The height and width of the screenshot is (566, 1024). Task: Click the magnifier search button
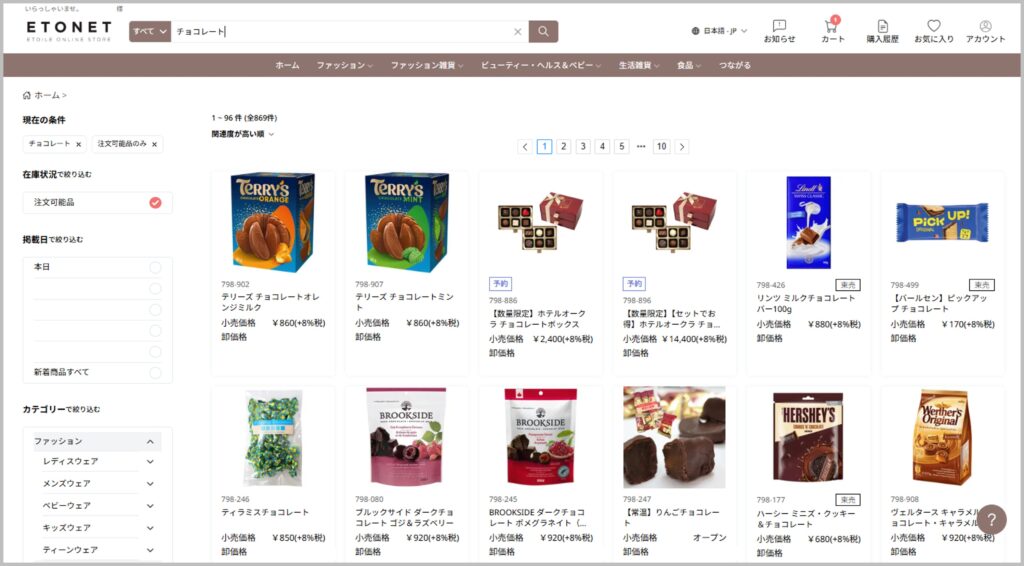click(x=543, y=31)
